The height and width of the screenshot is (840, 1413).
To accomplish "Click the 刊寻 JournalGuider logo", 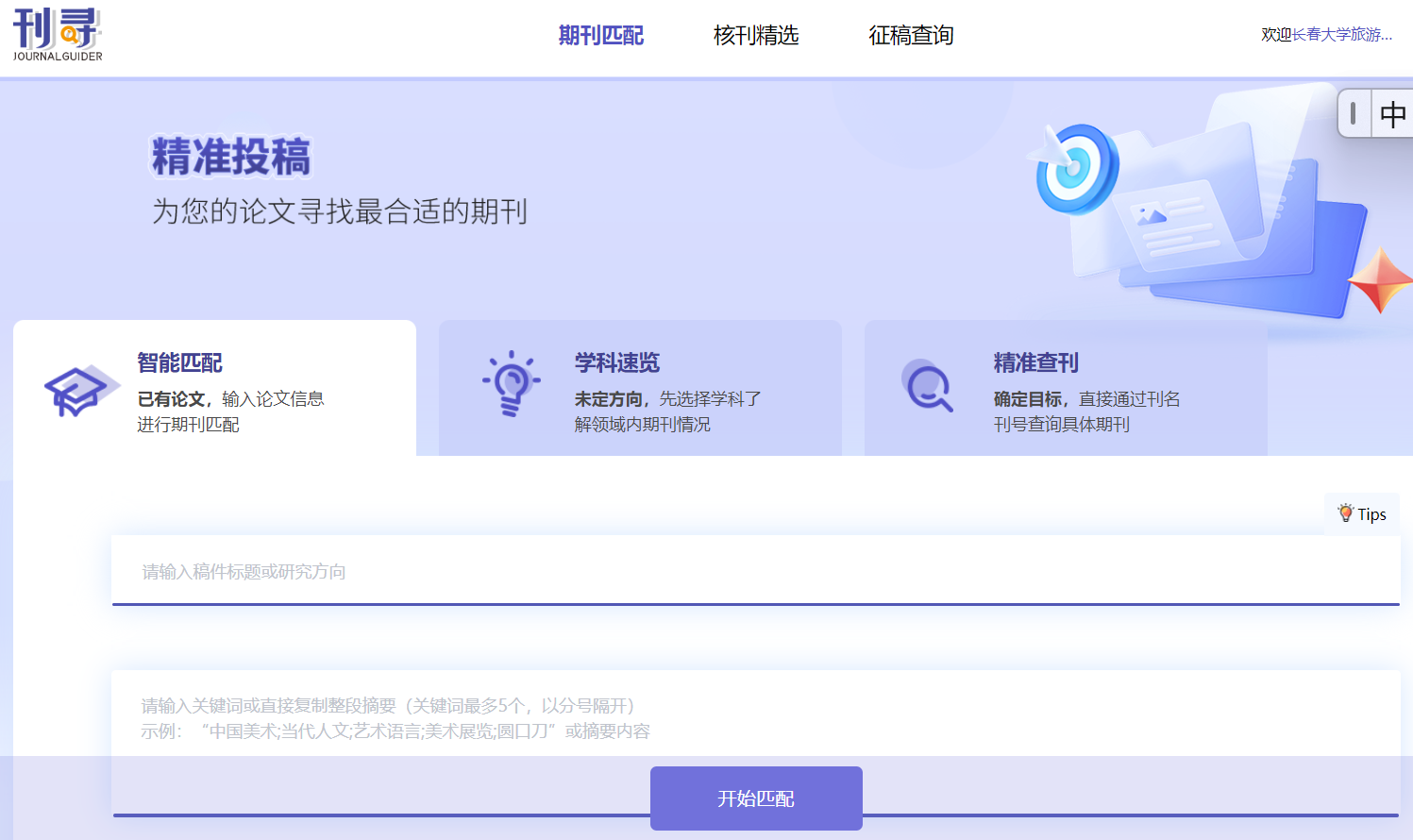I will click(x=58, y=35).
